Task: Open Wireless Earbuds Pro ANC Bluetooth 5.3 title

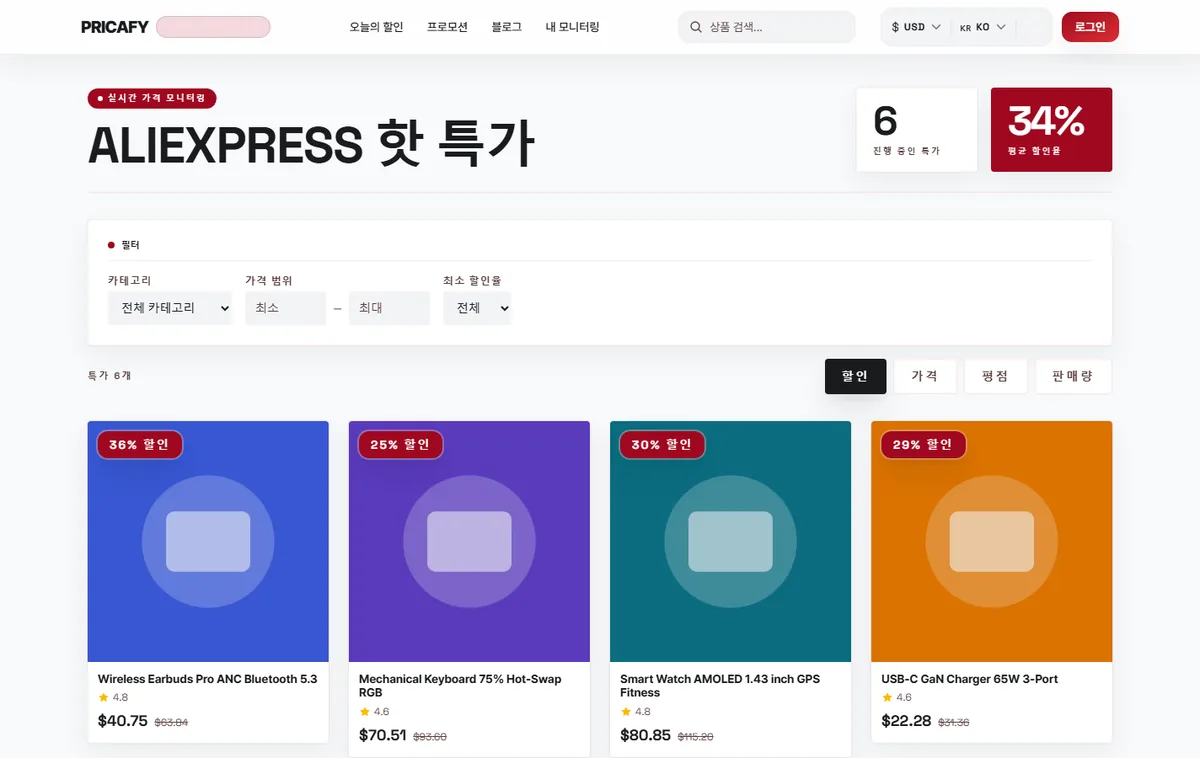Action: pos(207,679)
